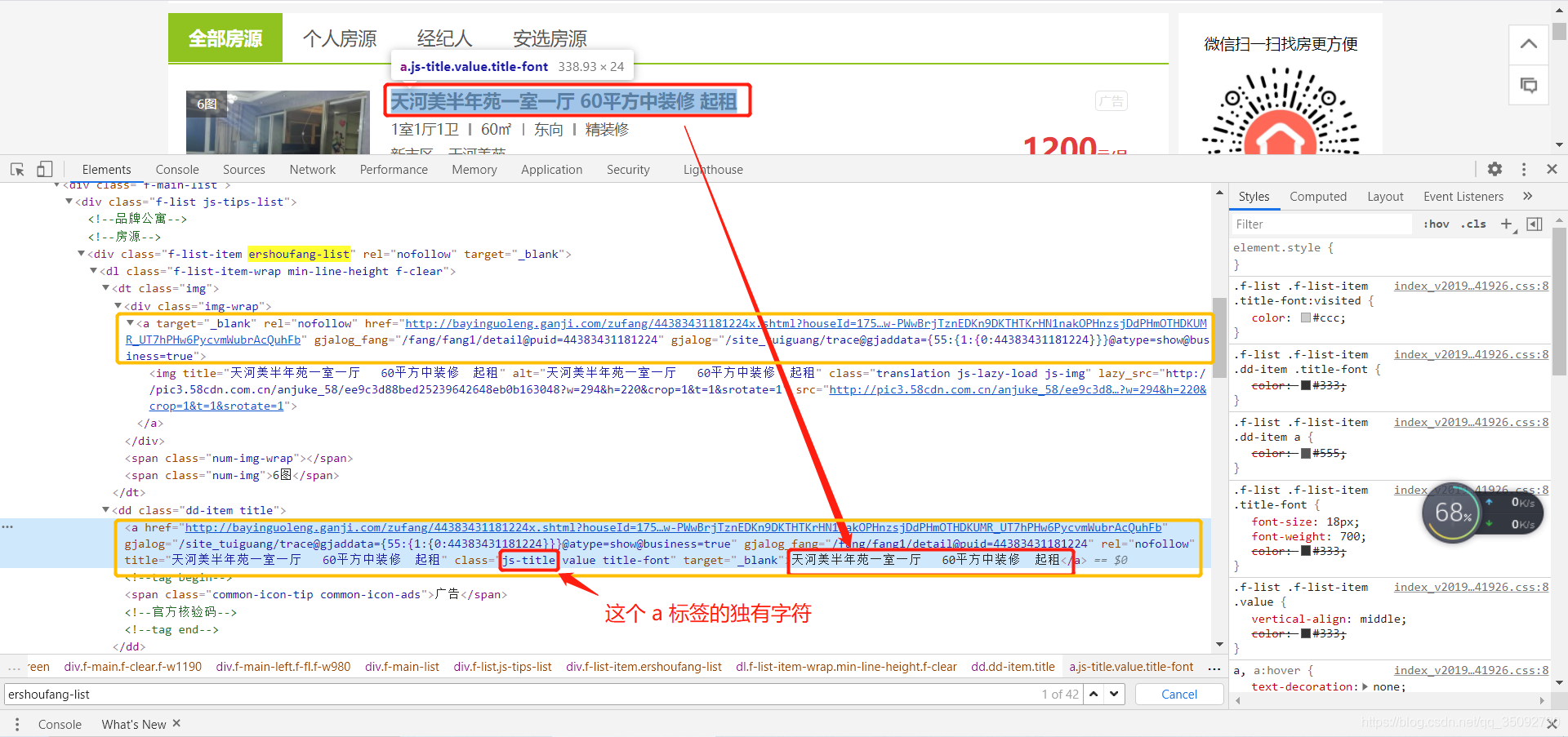Image resolution: width=1568 pixels, height=737 pixels.
Task: Open the Layout tab
Action: tap(1385, 196)
